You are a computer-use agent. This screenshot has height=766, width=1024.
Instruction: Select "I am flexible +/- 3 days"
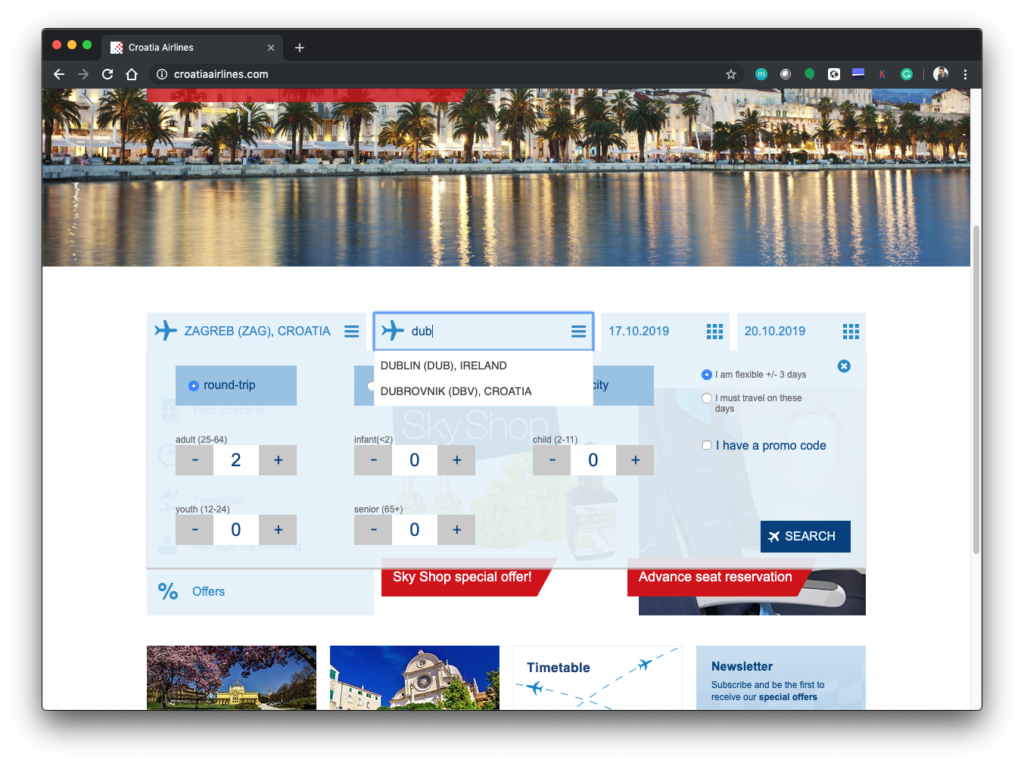[x=707, y=374]
